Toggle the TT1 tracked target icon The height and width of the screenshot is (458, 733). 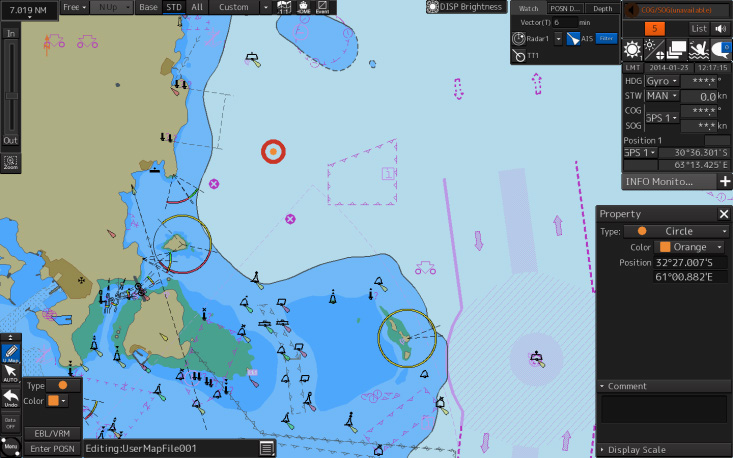click(518, 56)
